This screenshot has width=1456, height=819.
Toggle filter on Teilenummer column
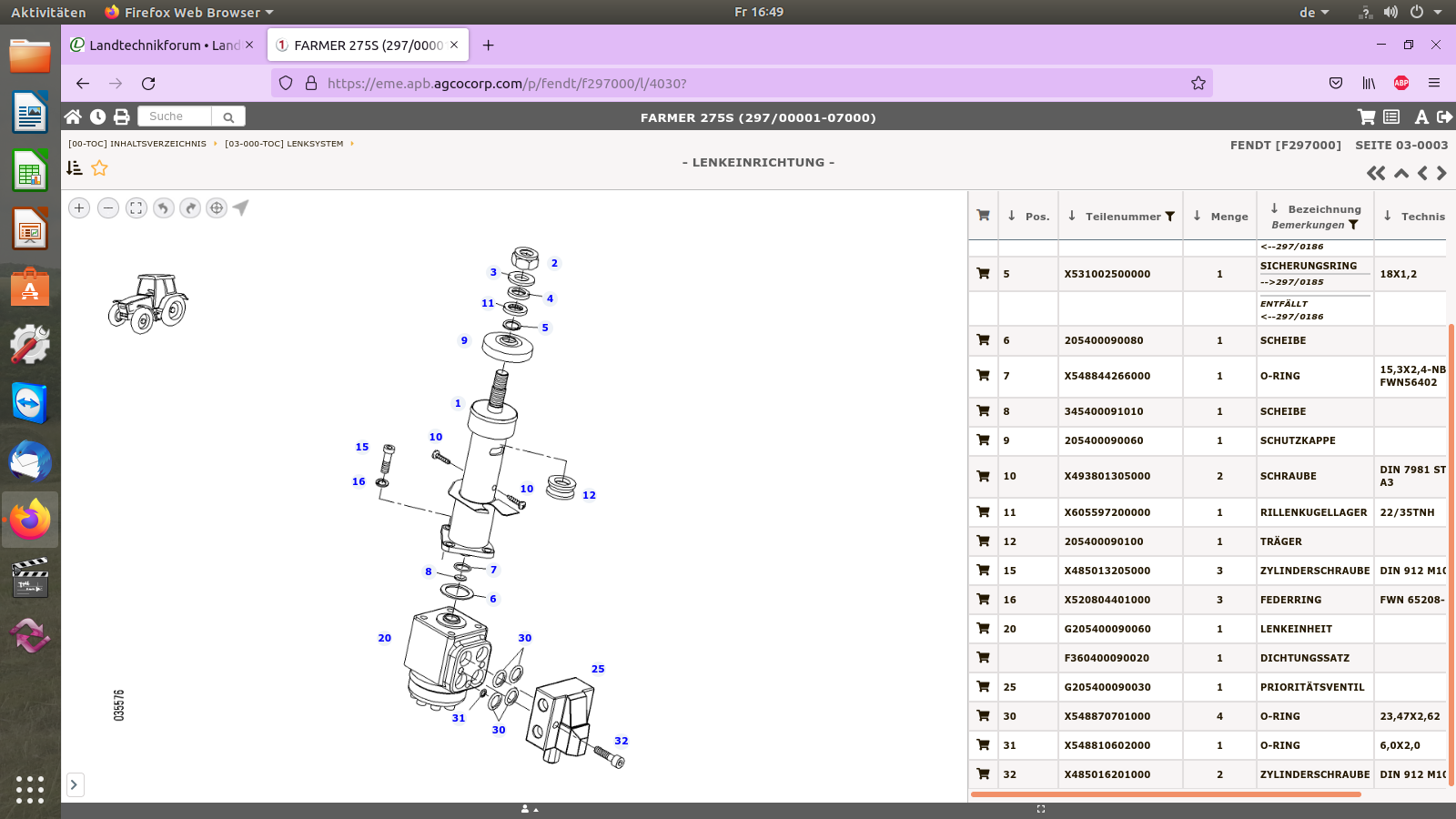point(1170,217)
